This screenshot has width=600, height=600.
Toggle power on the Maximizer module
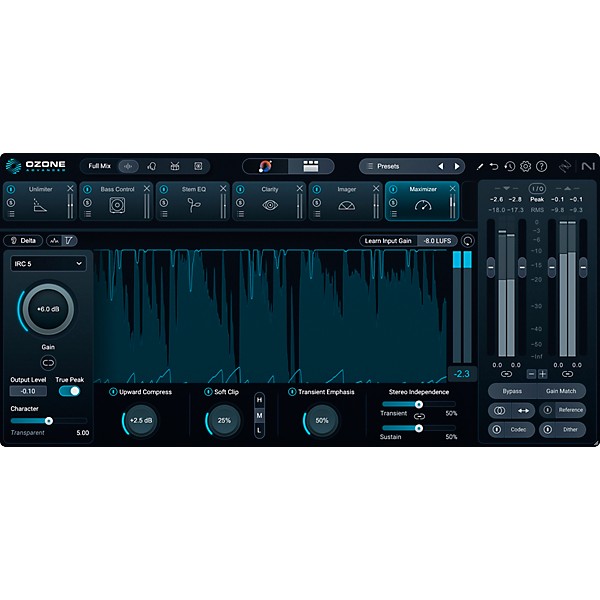(x=393, y=189)
